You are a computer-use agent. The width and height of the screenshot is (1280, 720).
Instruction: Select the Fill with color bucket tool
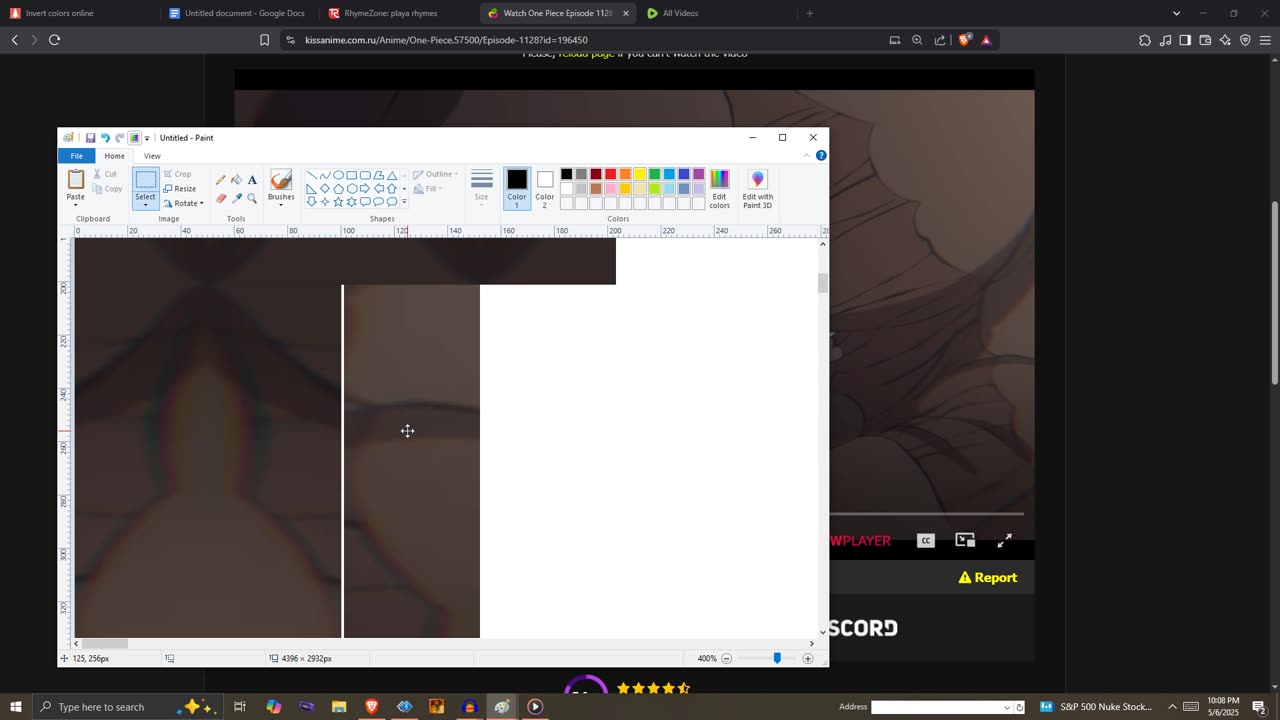pyautogui.click(x=236, y=180)
